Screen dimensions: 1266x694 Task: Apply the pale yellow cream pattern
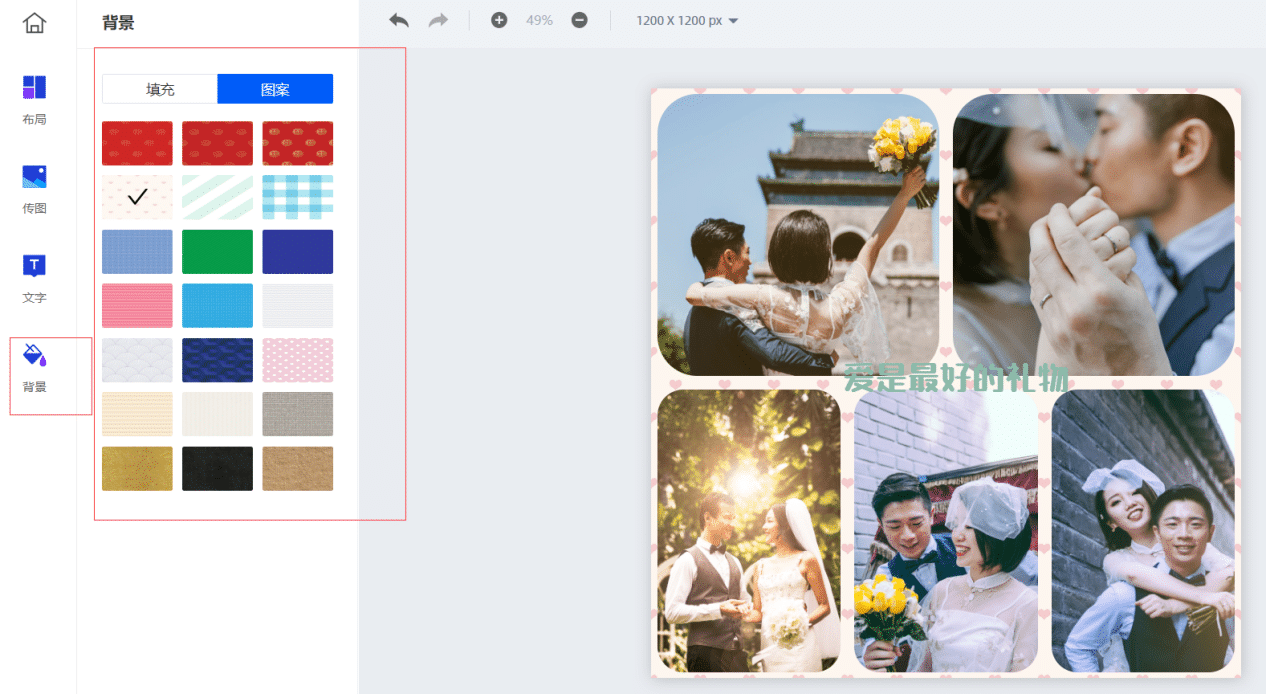tap(137, 414)
